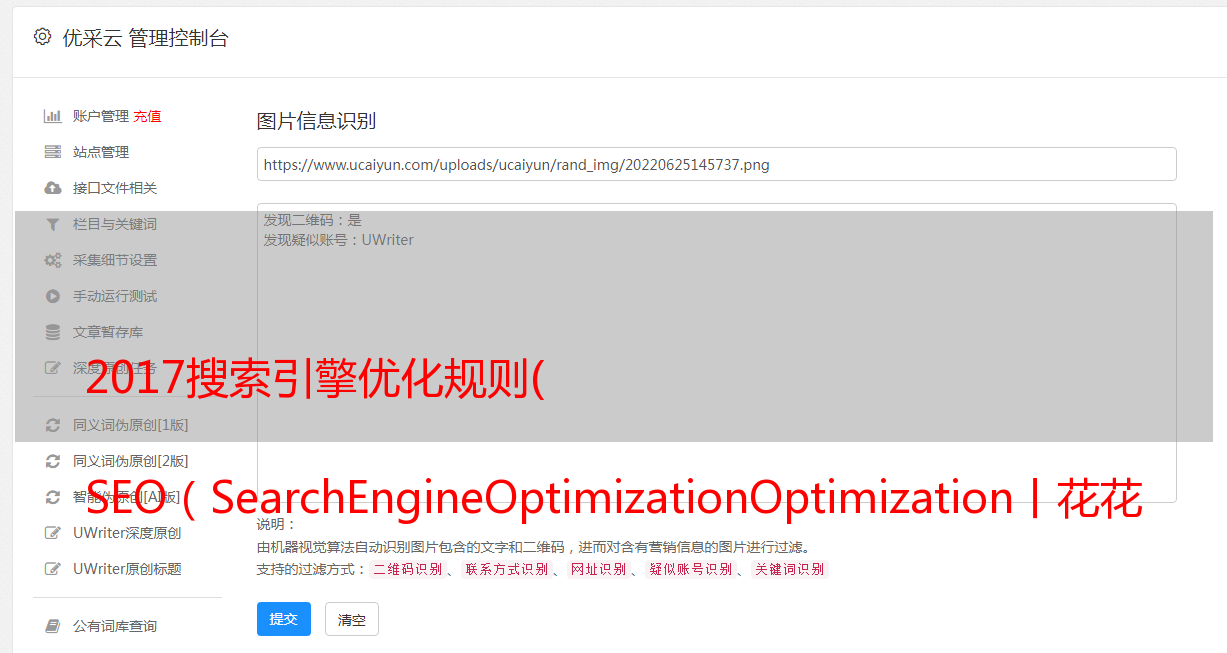This screenshot has width=1227, height=653.
Task: Click the gears icon next to 采集细节设置
Action: point(52,260)
